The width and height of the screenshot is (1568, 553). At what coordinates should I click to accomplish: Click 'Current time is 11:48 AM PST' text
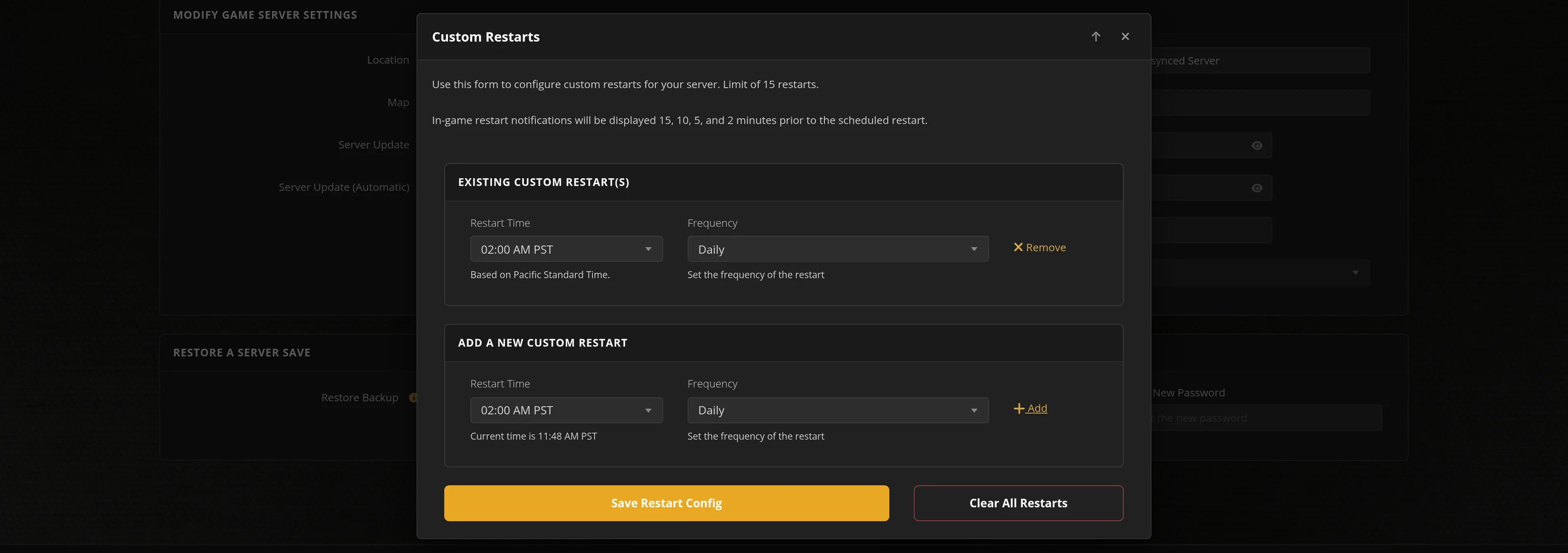click(533, 436)
